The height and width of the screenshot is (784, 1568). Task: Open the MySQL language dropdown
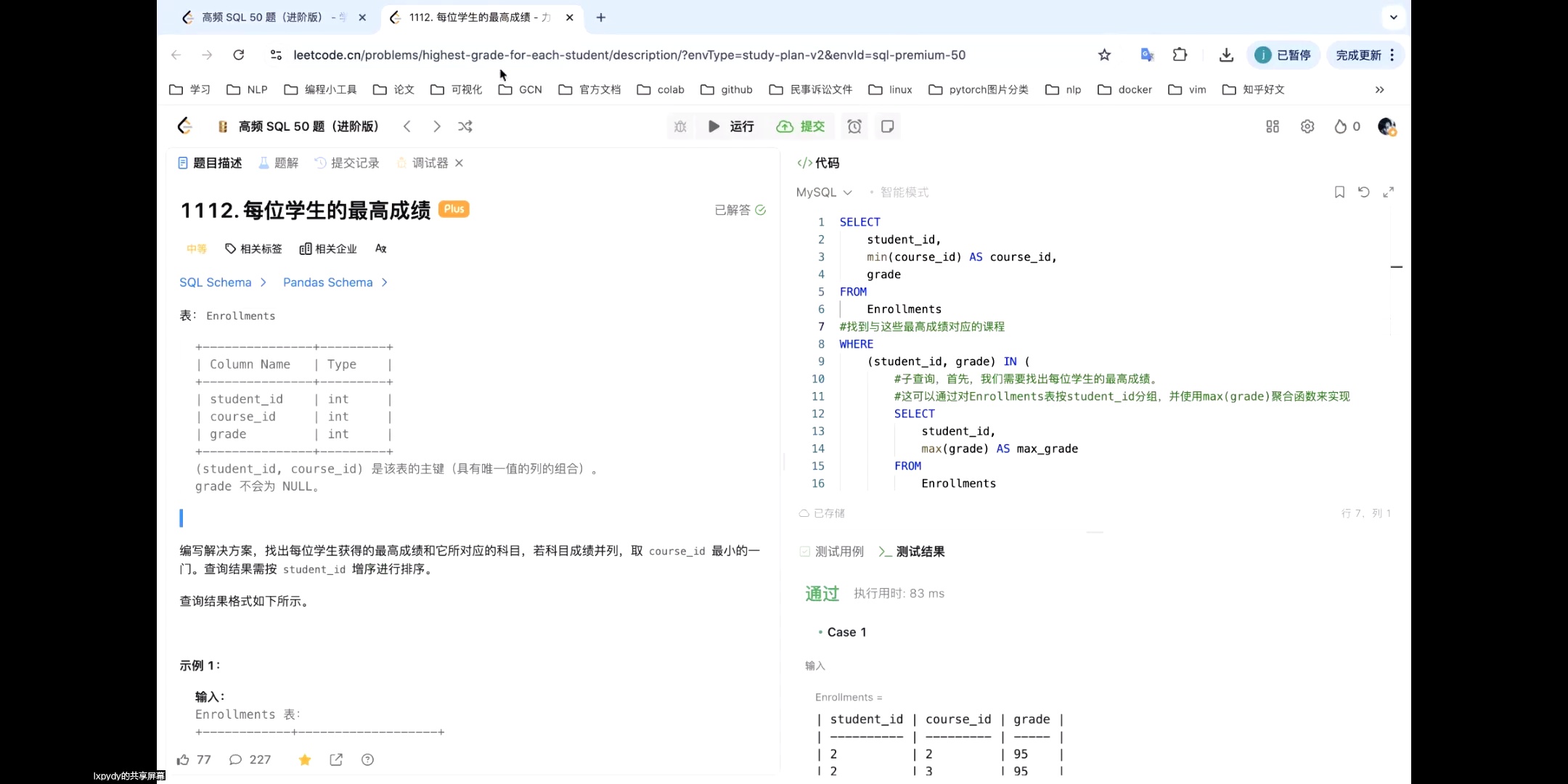coord(823,192)
